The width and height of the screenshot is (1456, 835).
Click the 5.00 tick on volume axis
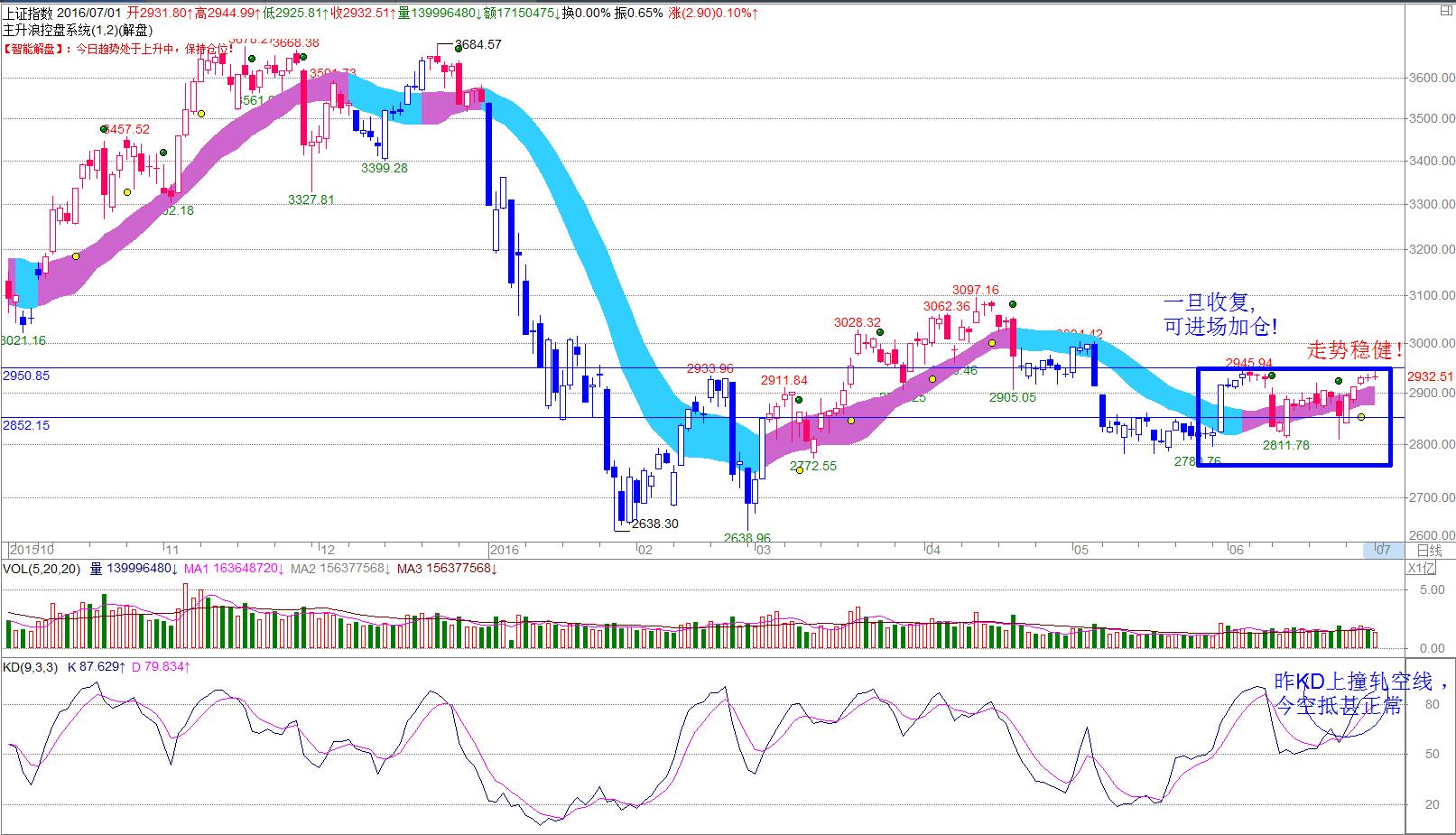[x=1432, y=589]
